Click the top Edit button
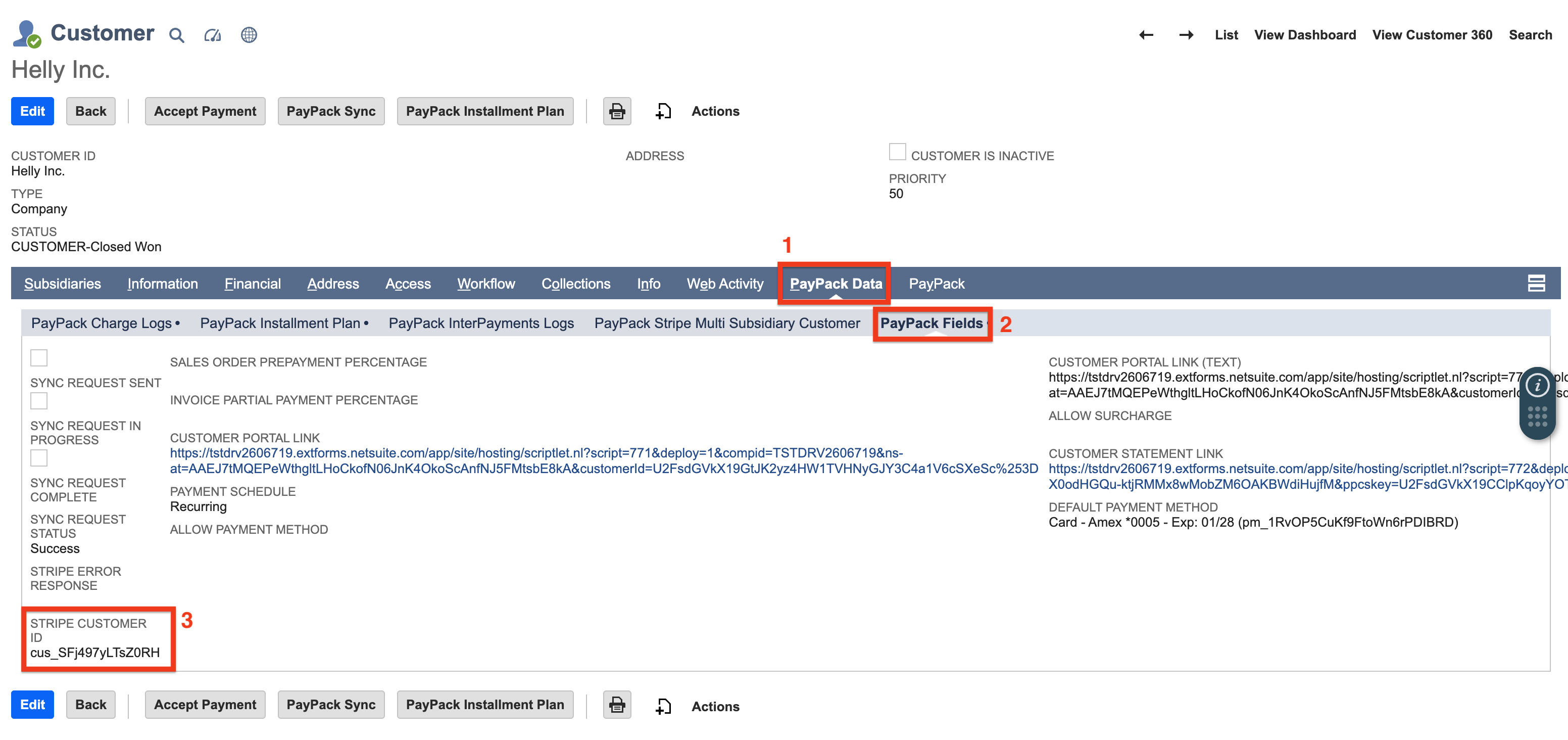This screenshot has width=1568, height=740. pos(32,112)
